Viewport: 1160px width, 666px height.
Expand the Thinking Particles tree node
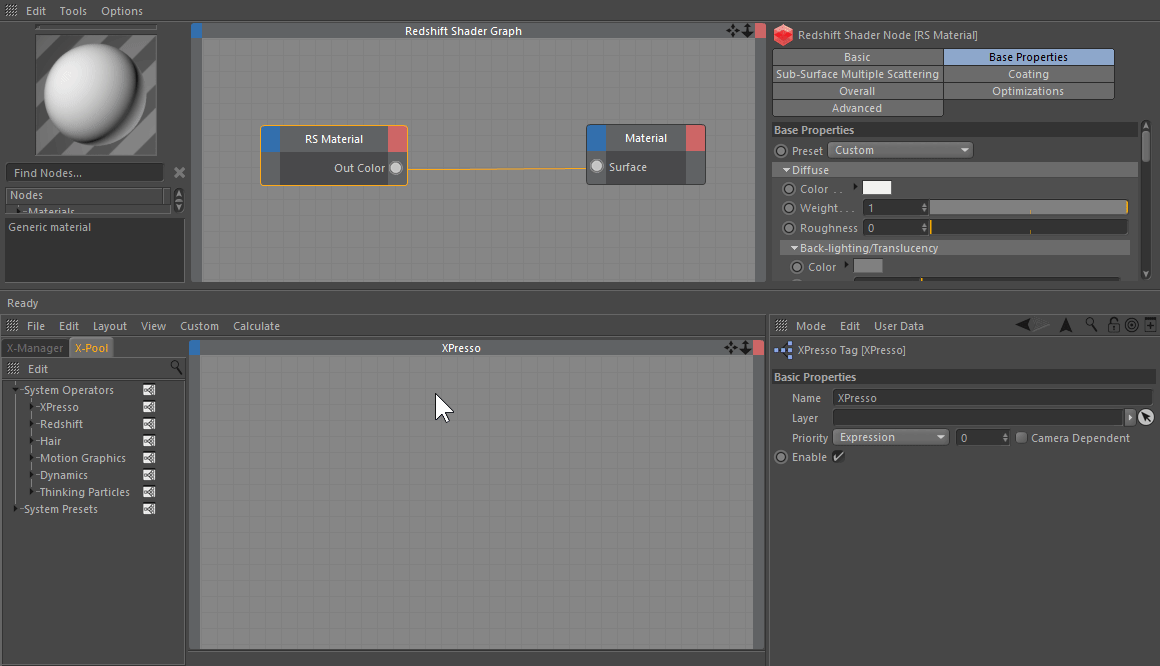(32, 491)
